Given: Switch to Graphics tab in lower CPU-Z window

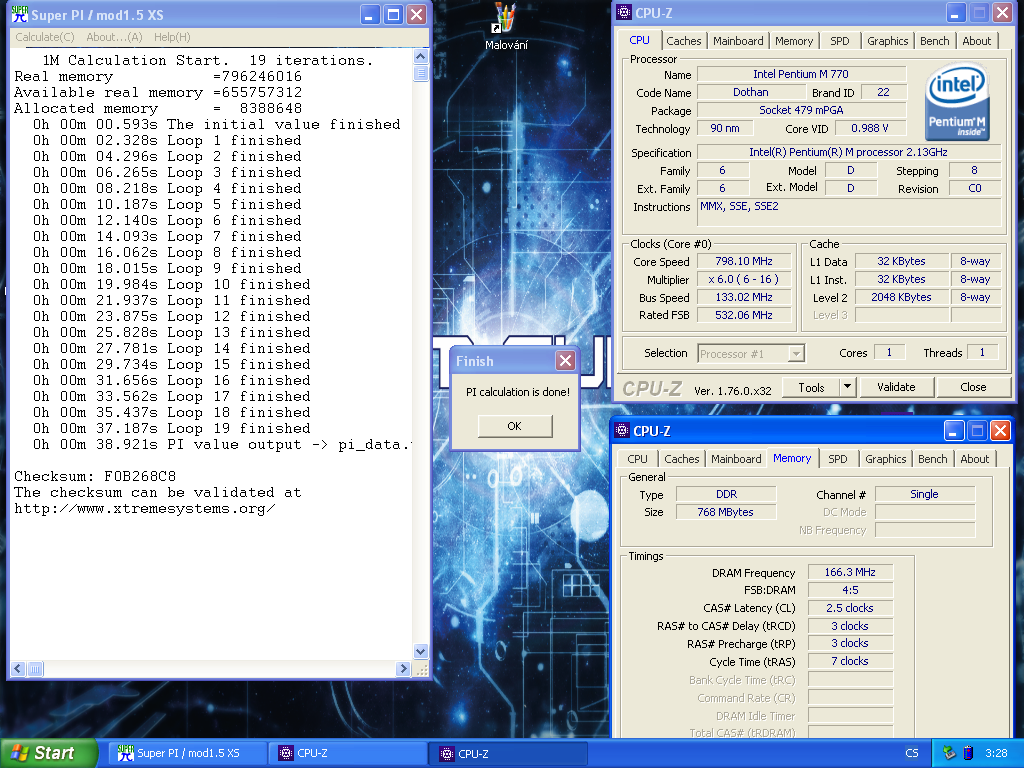Looking at the screenshot, I should tap(885, 458).
